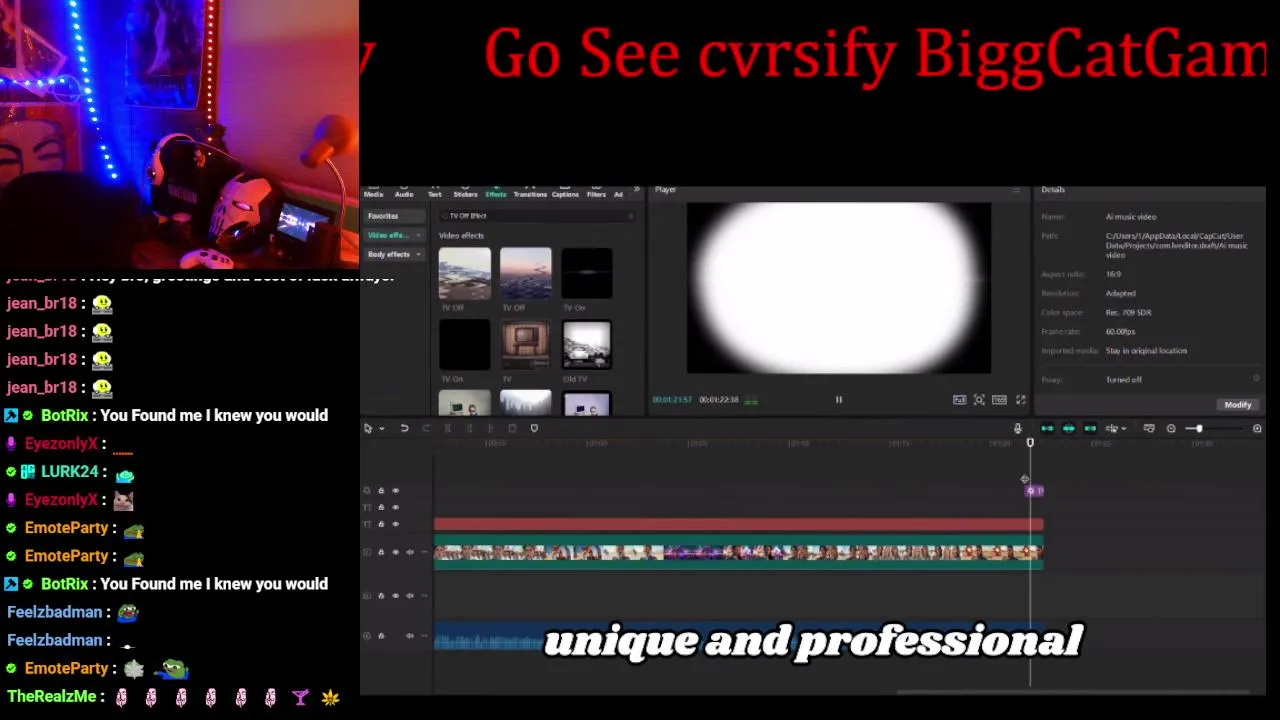1280x720 pixels.
Task: Hide the effect track with eye icon
Action: (395, 491)
